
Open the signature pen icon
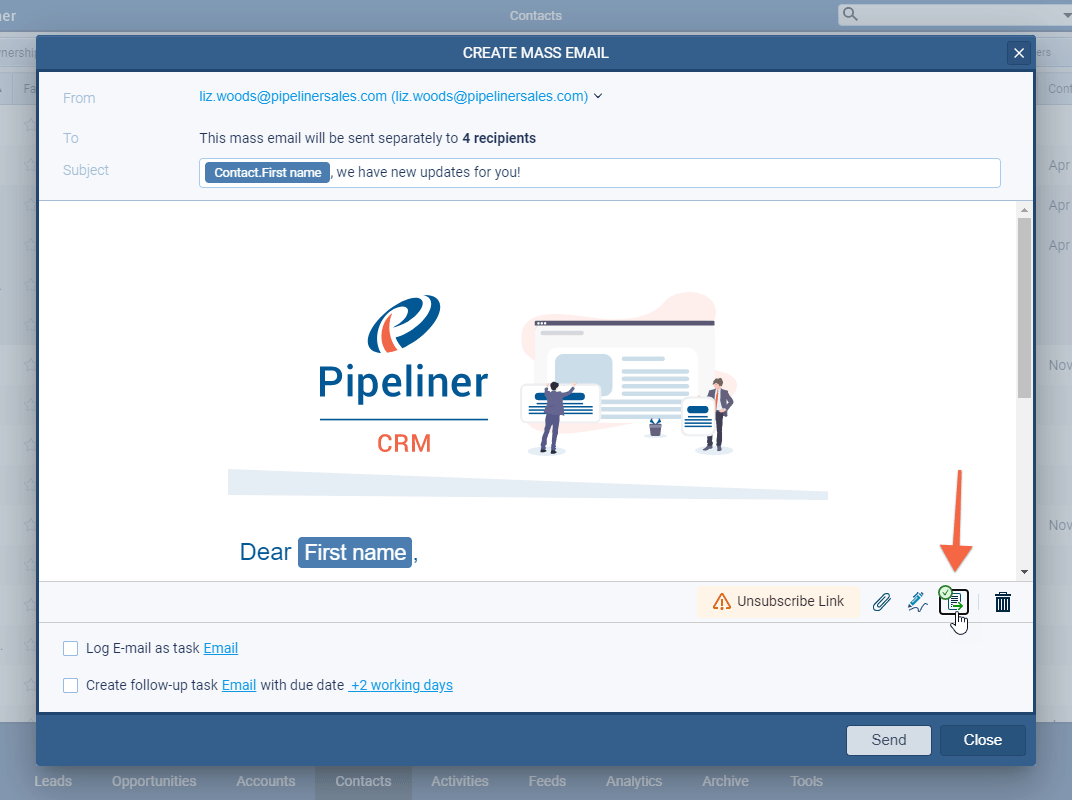917,602
